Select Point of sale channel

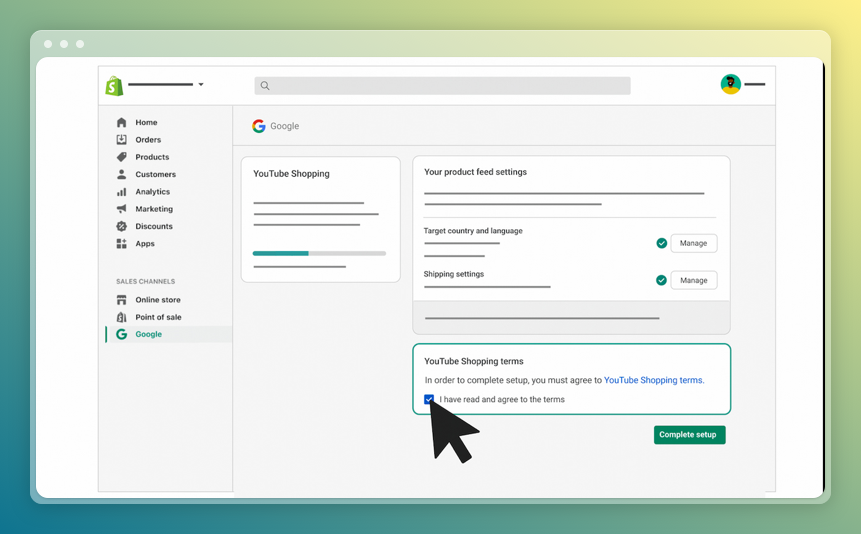pos(158,317)
